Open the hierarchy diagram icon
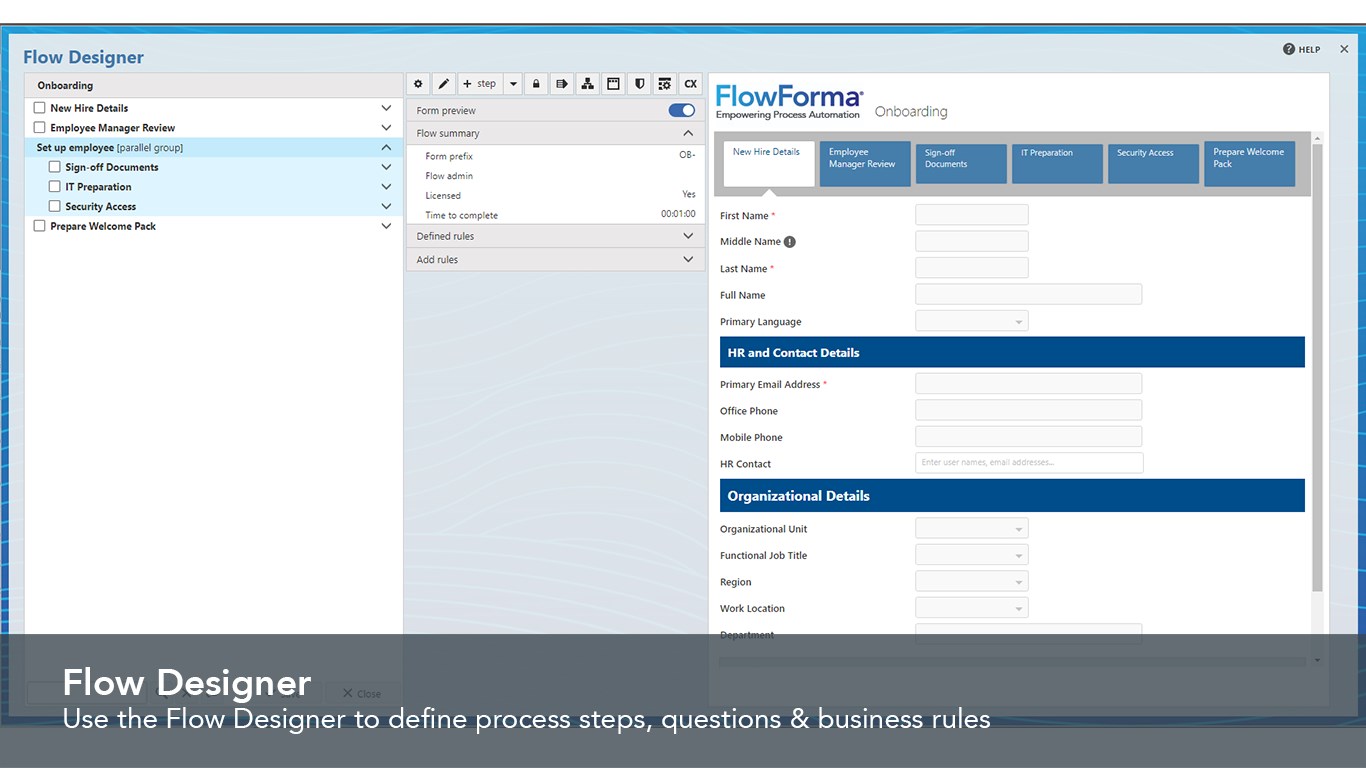The width and height of the screenshot is (1366, 768). 588,84
